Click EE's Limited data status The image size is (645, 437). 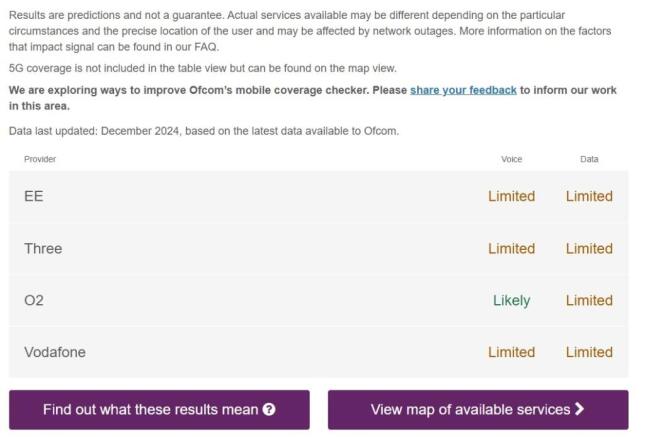[589, 196]
